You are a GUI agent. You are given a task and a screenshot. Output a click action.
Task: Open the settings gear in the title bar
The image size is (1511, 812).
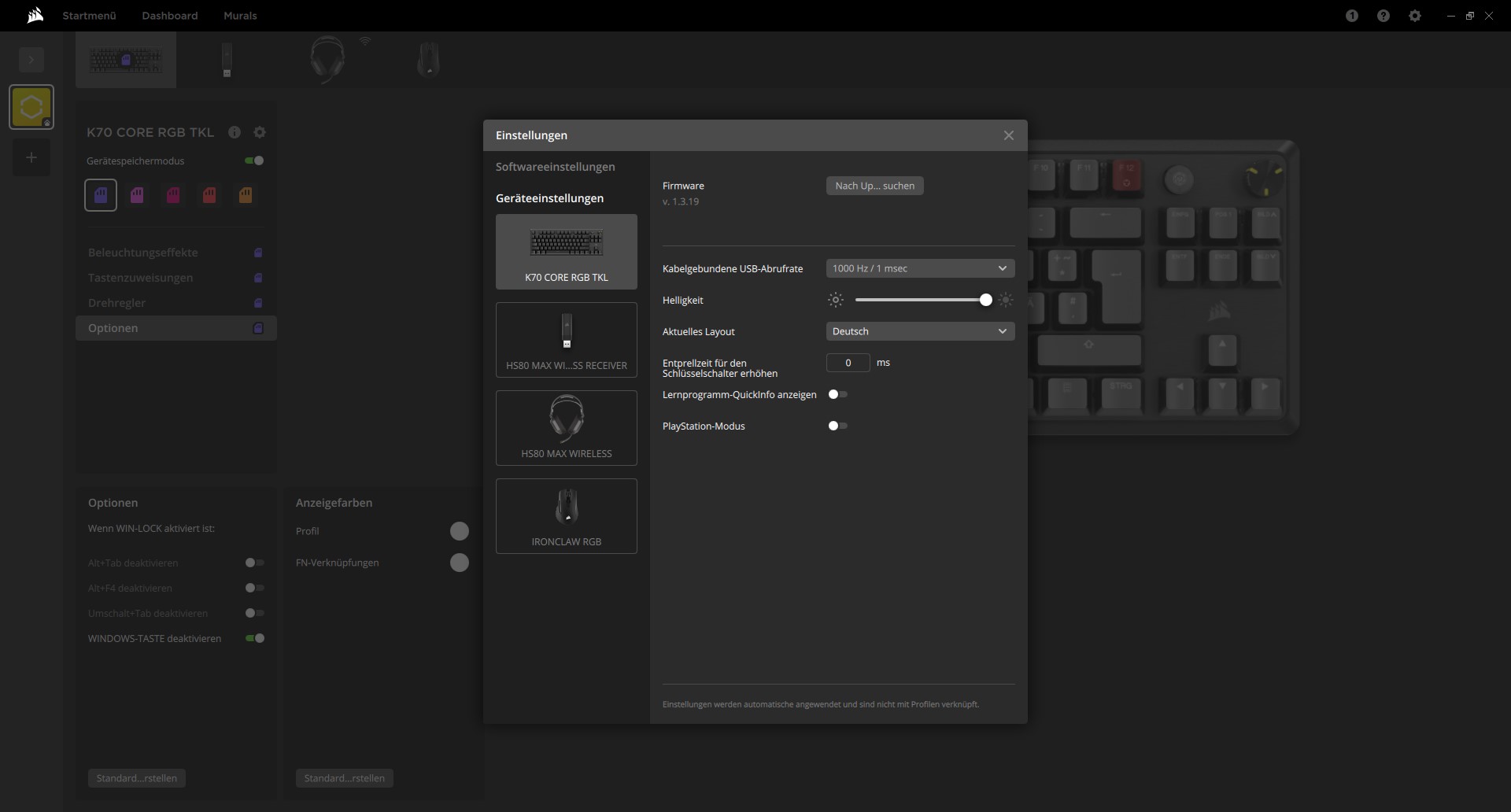1415,16
